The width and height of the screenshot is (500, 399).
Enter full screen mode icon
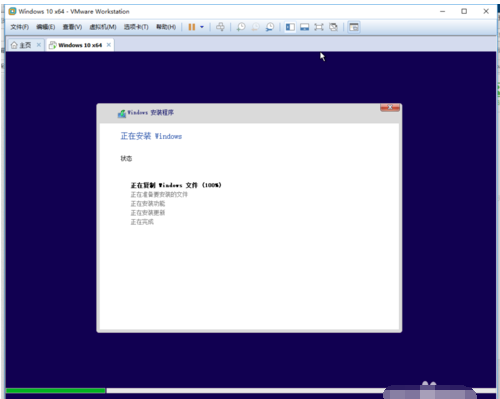pos(319,27)
